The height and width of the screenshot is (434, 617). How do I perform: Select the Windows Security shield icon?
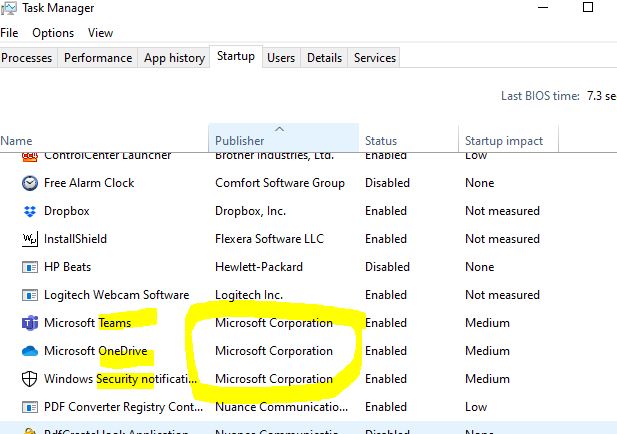click(29, 379)
